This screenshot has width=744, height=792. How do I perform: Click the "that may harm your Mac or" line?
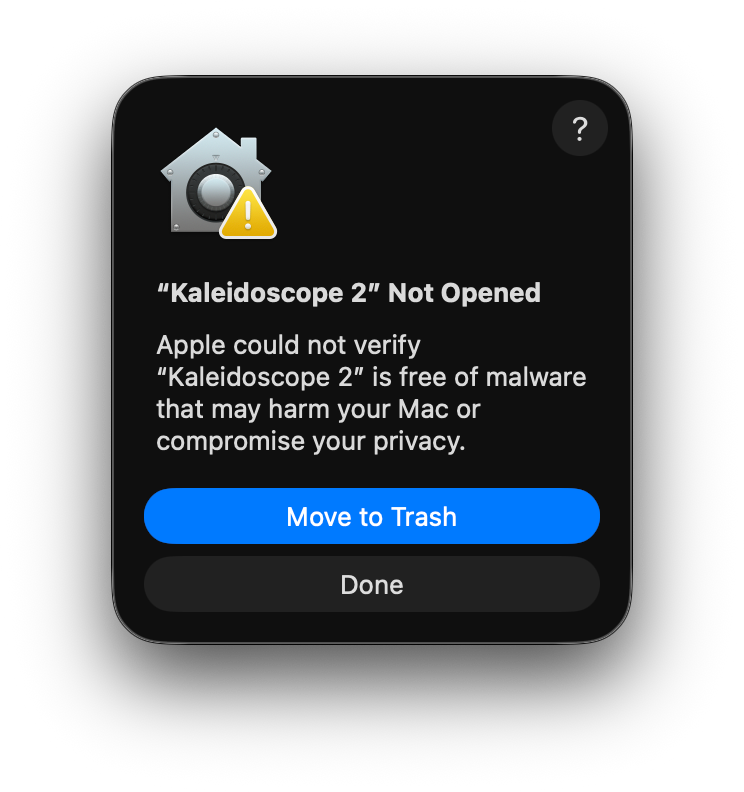318,409
